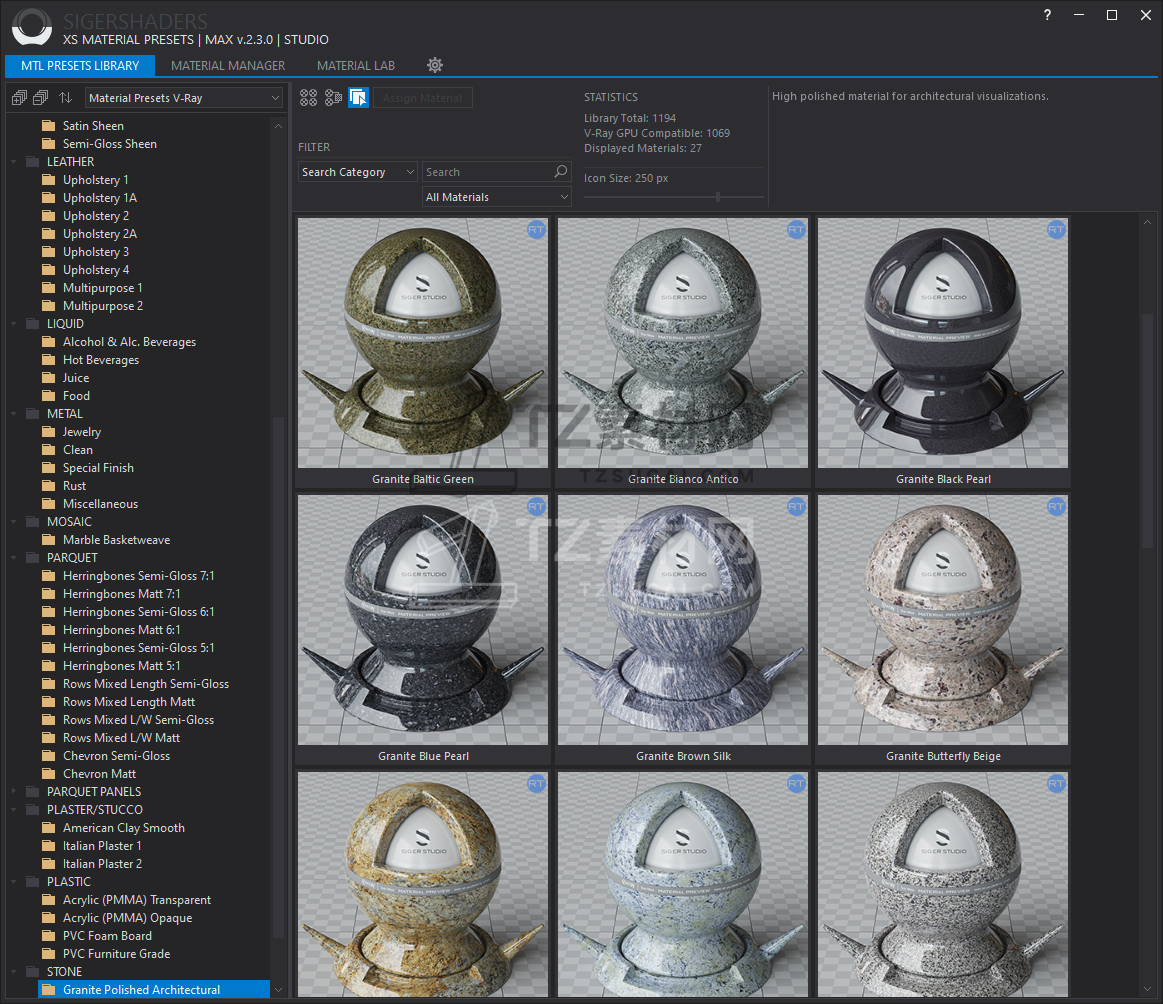The image size is (1163, 1004).
Task: Select the Granite Black Pearl thumbnail
Action: pyautogui.click(x=943, y=343)
